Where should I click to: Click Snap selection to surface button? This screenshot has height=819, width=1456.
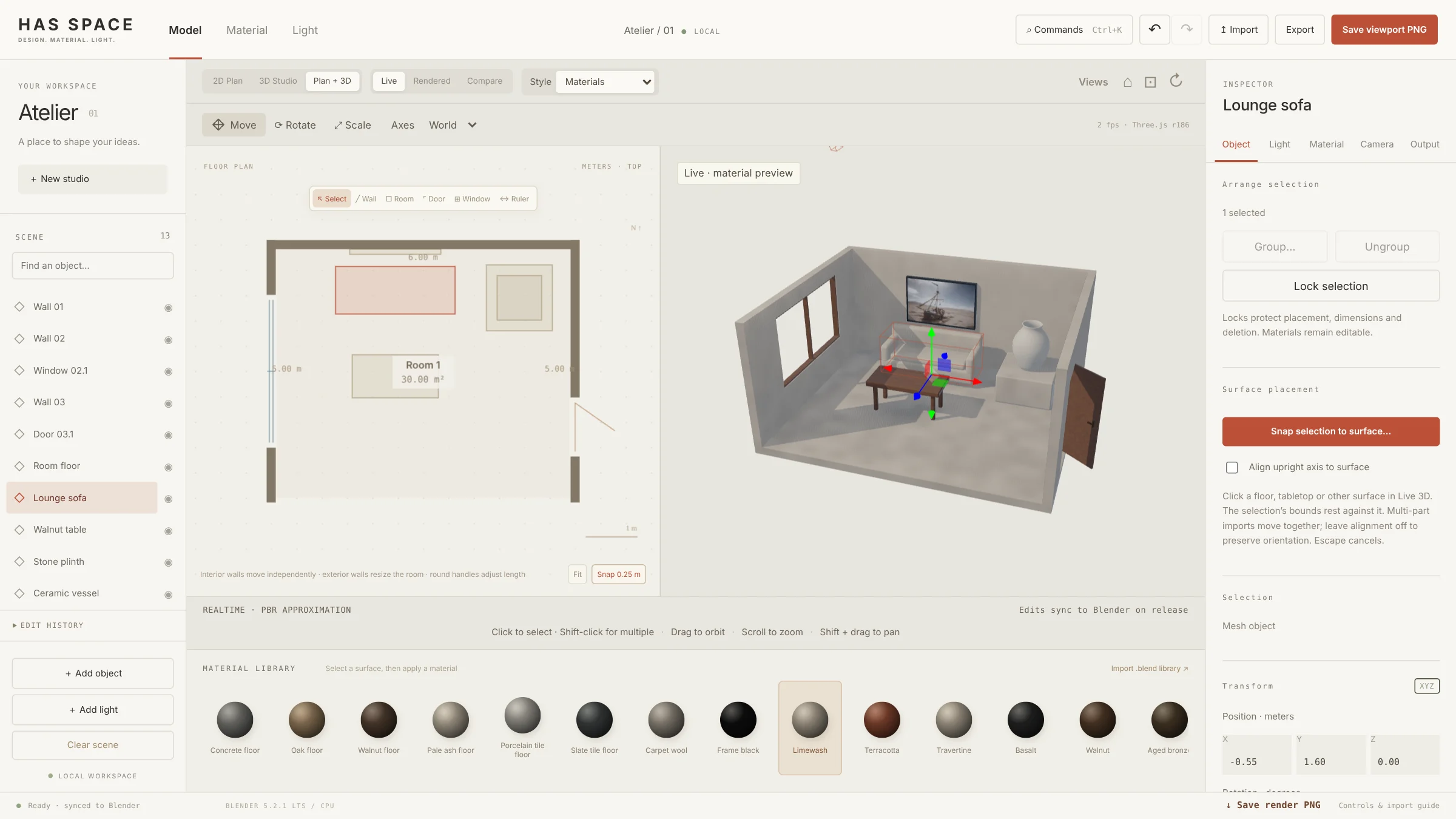click(1330, 431)
